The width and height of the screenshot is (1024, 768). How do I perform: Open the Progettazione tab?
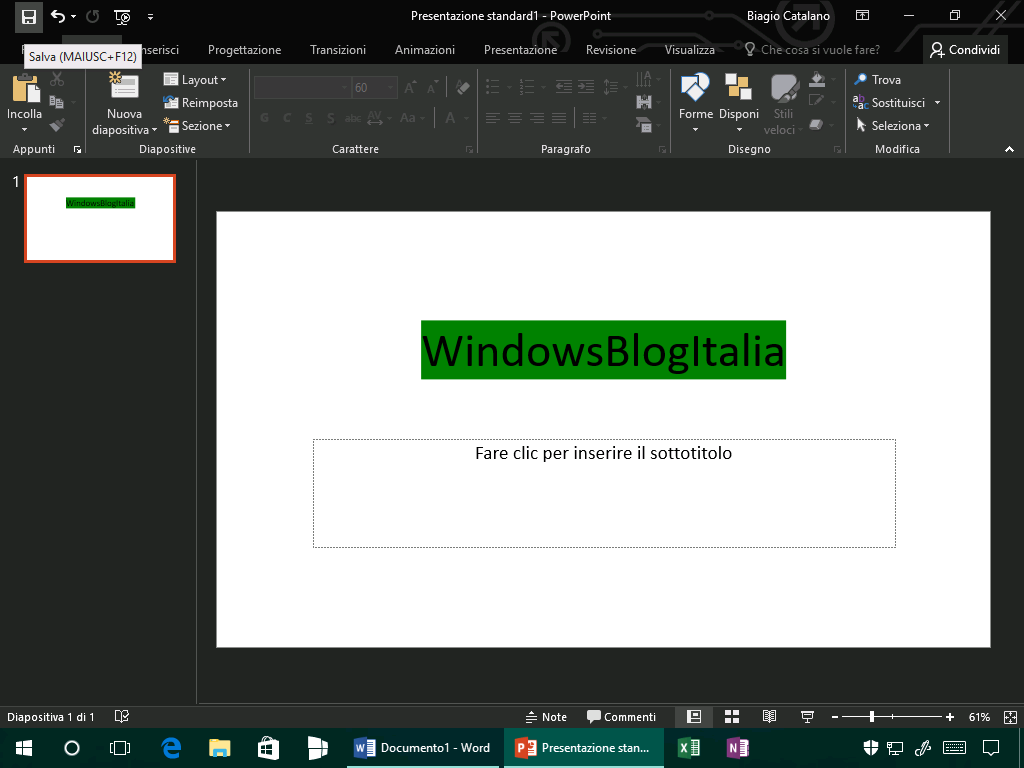pos(244,50)
